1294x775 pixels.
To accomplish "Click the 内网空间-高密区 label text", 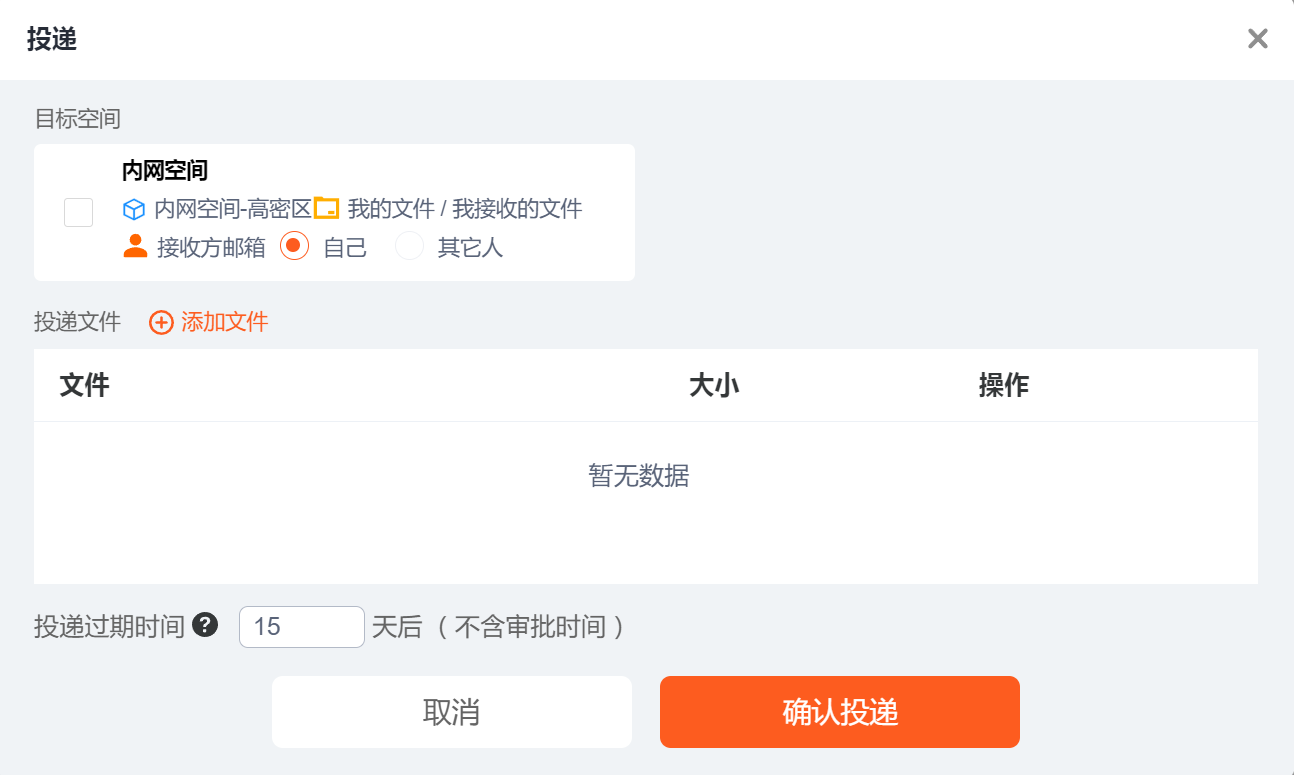I will (x=232, y=209).
